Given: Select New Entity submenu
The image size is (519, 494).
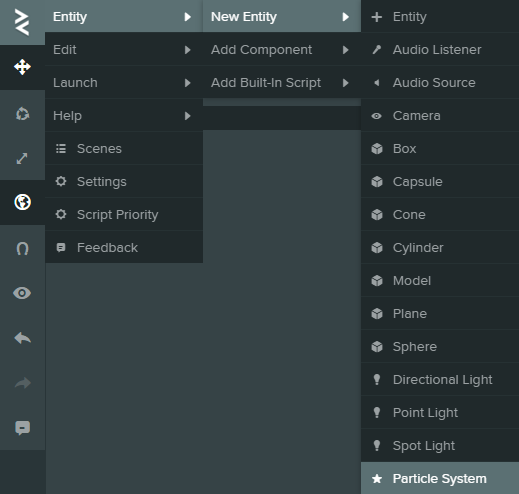Looking at the screenshot, I should [x=282, y=16].
